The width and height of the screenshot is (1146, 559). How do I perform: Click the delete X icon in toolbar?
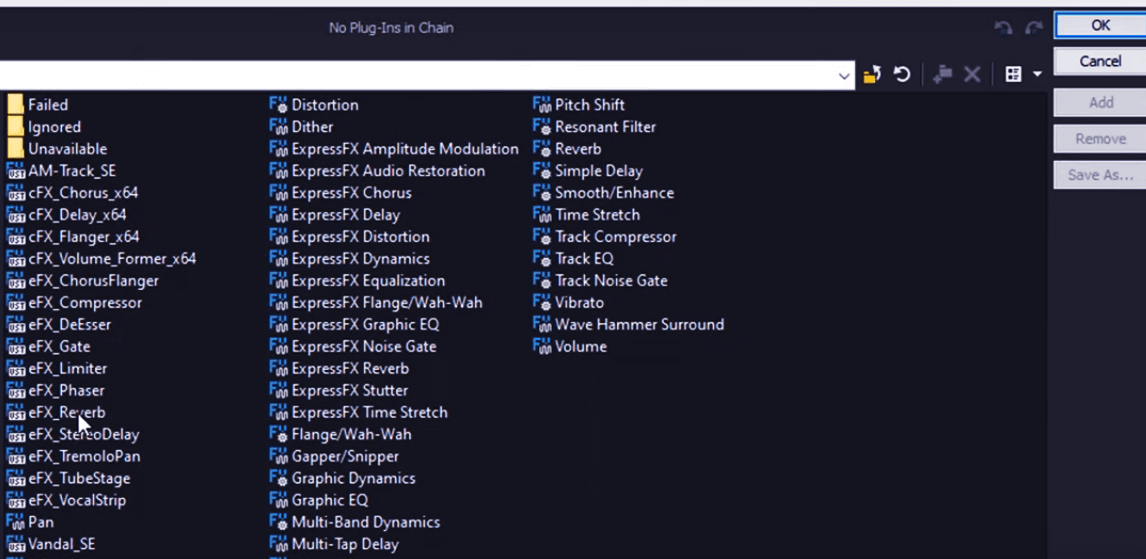pyautogui.click(x=971, y=75)
